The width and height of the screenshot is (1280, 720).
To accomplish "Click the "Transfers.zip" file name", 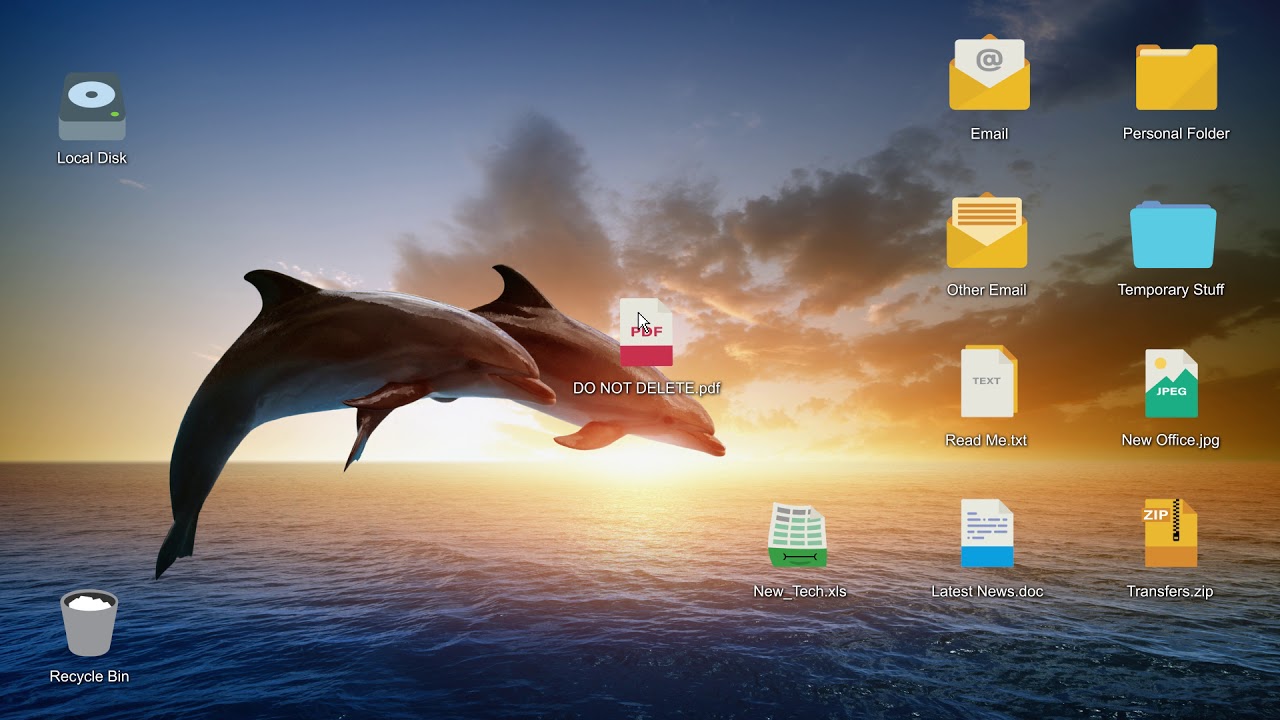I will click(x=1170, y=591).
